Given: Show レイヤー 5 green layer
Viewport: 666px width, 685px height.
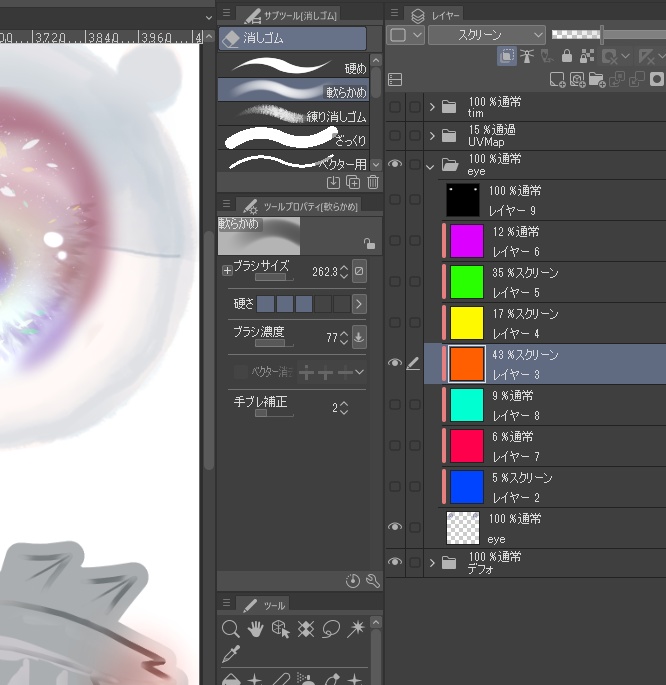Looking at the screenshot, I should (395, 281).
